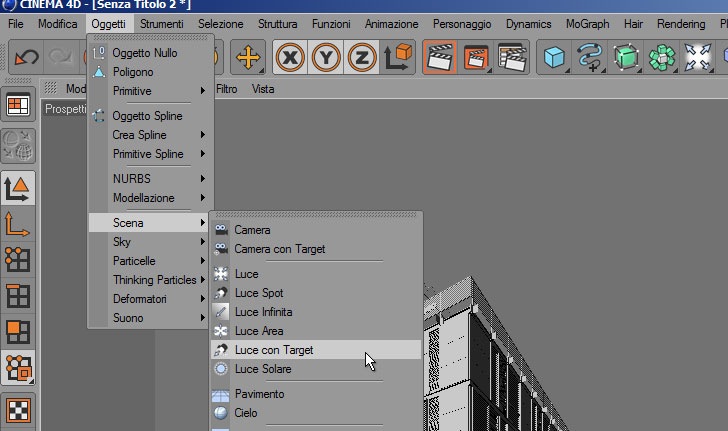Click Render to Picture Viewer icon
This screenshot has height=431, width=728.
pos(475,58)
